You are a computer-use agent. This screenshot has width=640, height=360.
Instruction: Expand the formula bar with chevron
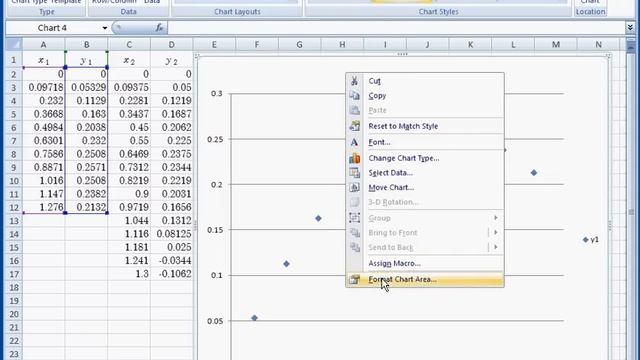[x=630, y=27]
